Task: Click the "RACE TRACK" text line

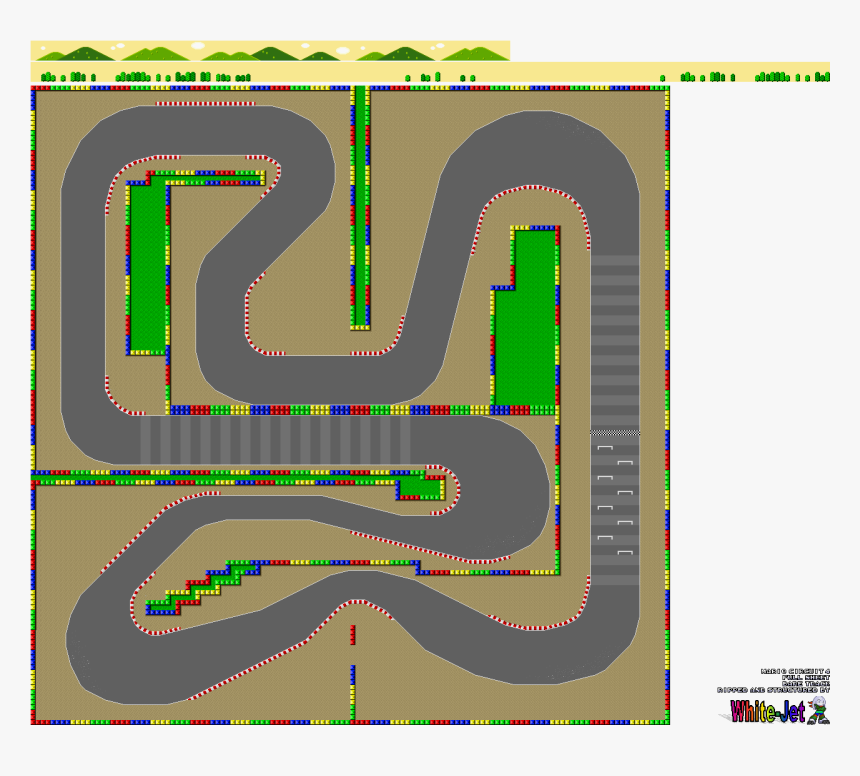Action: tap(806, 683)
